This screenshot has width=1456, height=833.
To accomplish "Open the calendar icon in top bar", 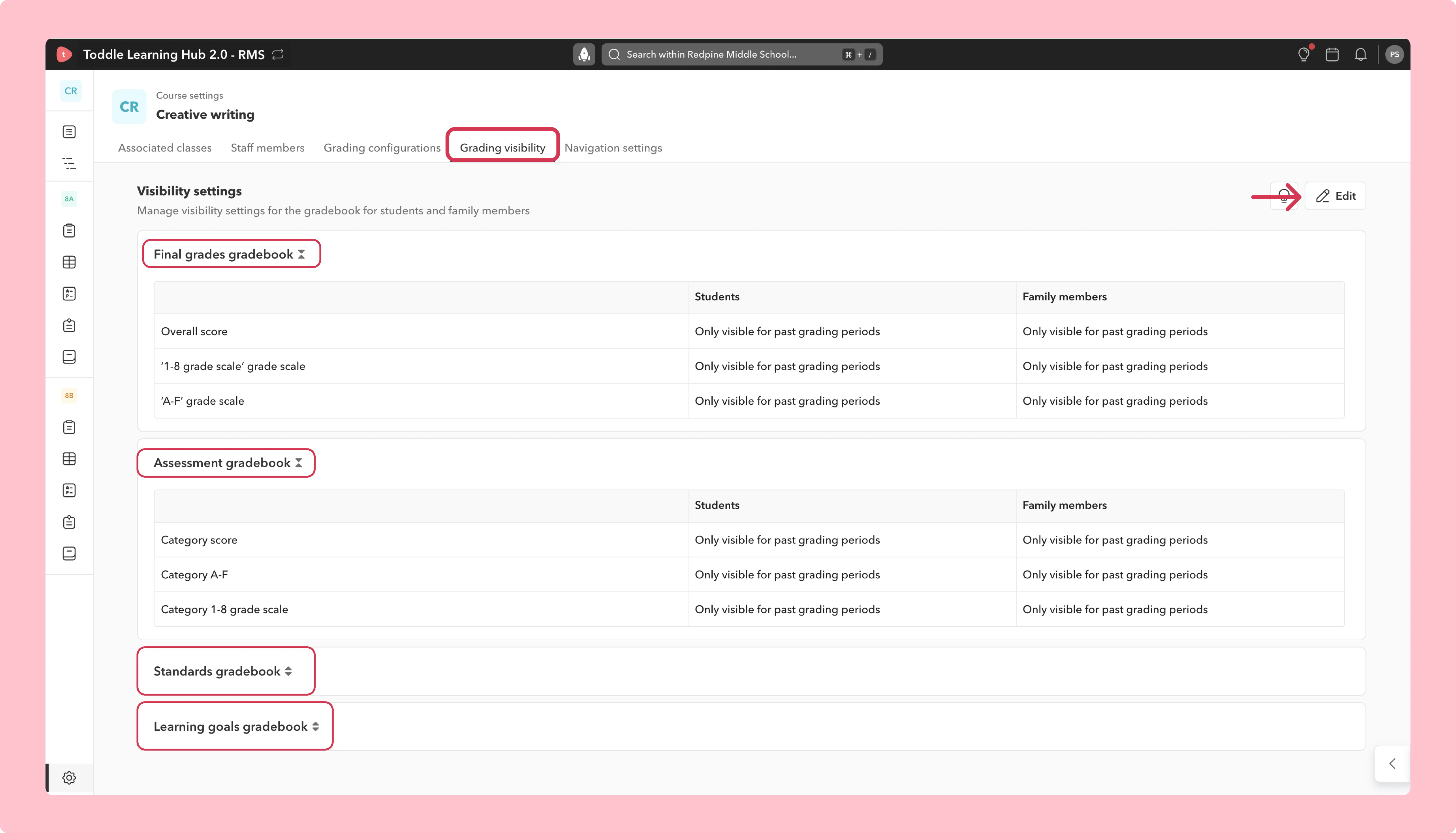I will (1333, 54).
